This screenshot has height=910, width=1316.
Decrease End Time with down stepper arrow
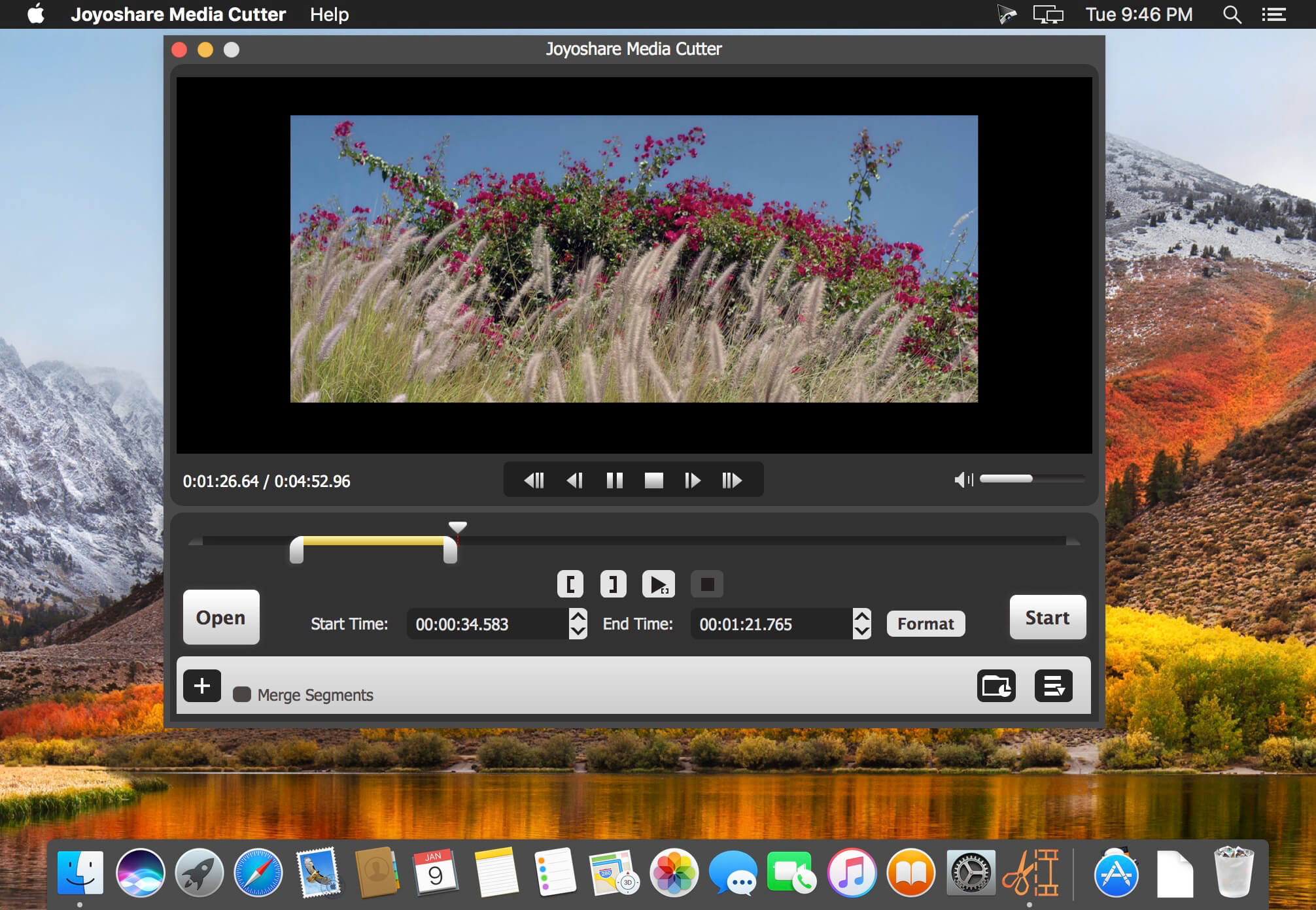pos(862,632)
